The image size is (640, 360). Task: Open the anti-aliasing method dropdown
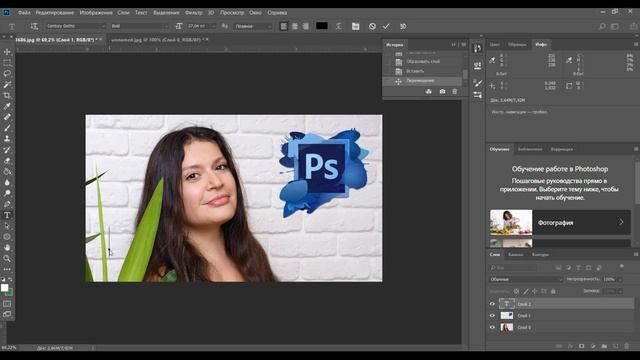tap(253, 26)
